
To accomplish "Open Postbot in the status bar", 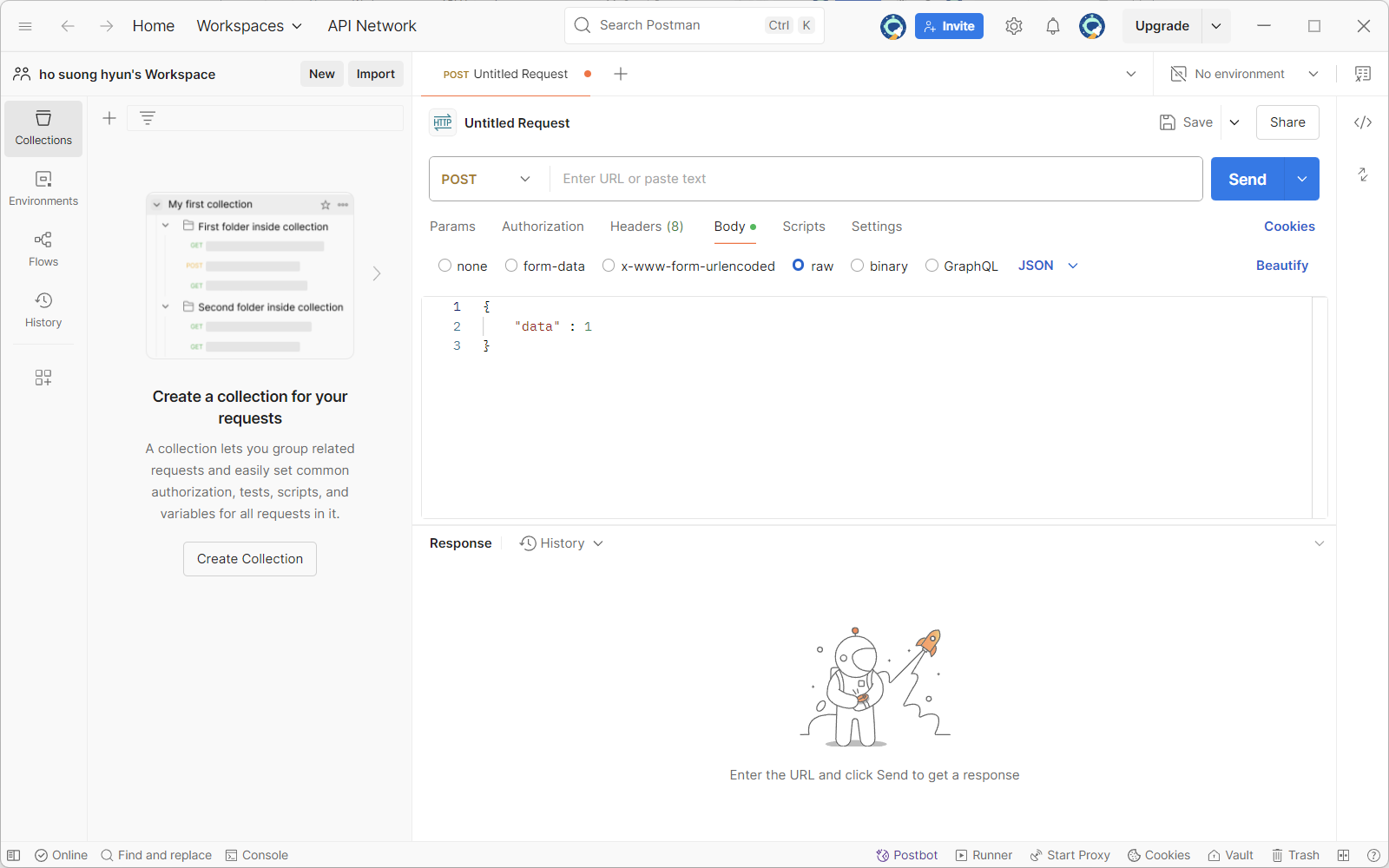I will pyautogui.click(x=907, y=855).
